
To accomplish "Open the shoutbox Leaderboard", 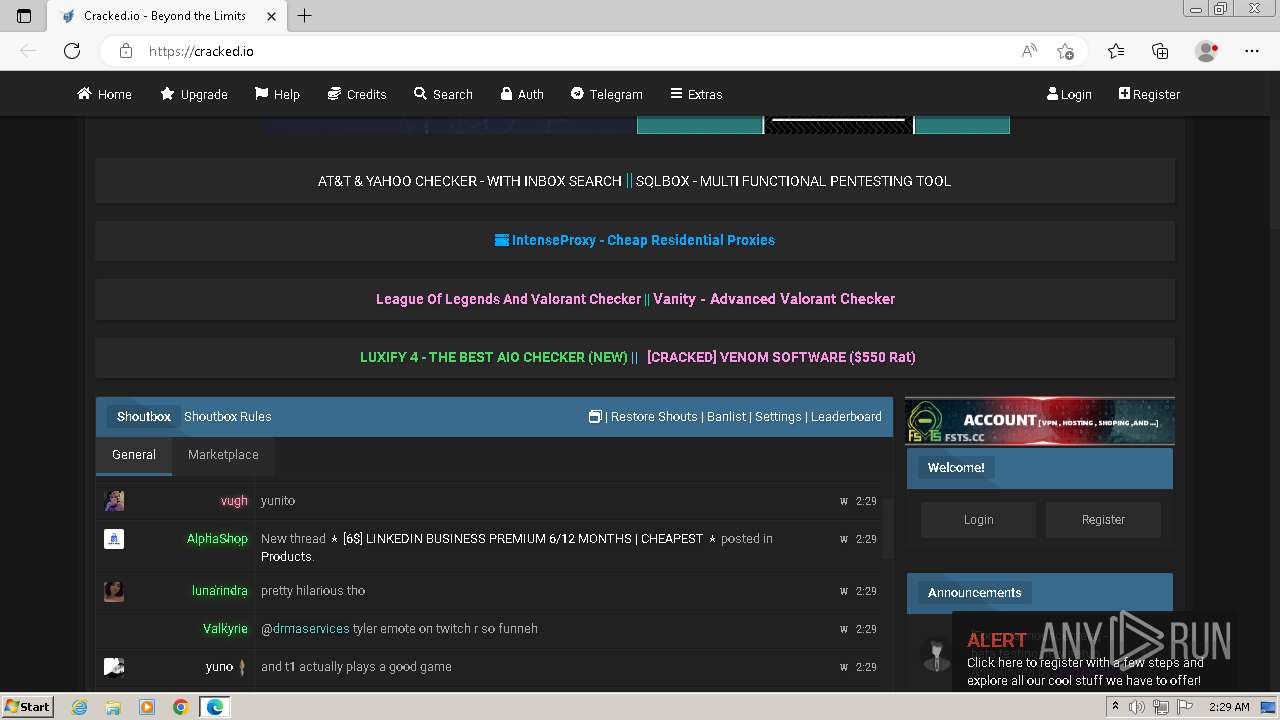I will tap(846, 416).
